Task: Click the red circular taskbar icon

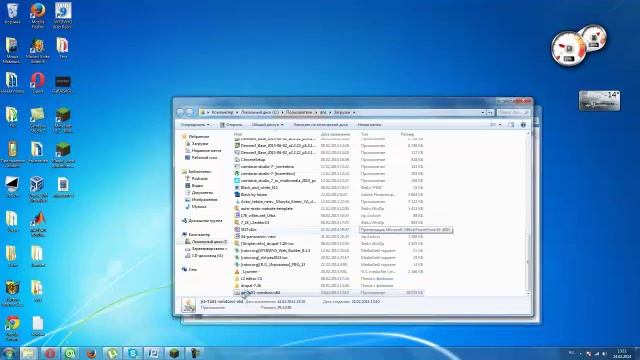Action: click(x=50, y=353)
